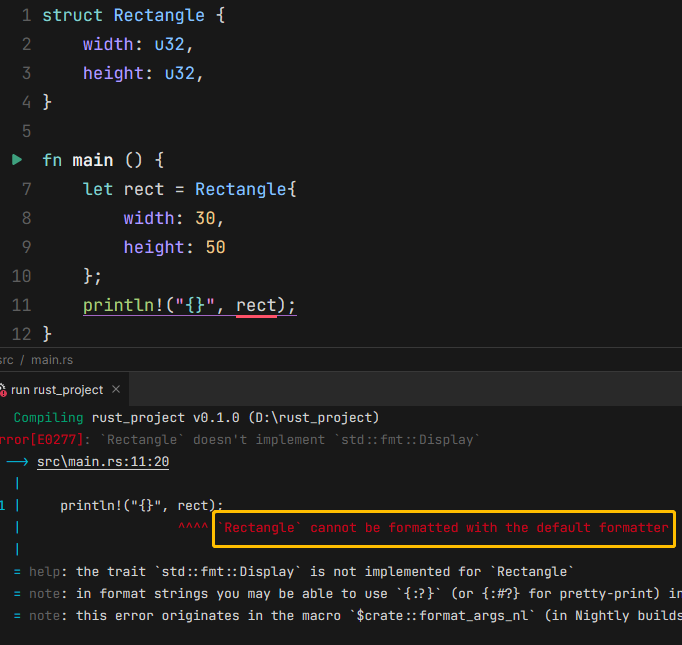682x645 pixels.
Task: Click the red-underlined rect argument in println
Action: pos(256,305)
